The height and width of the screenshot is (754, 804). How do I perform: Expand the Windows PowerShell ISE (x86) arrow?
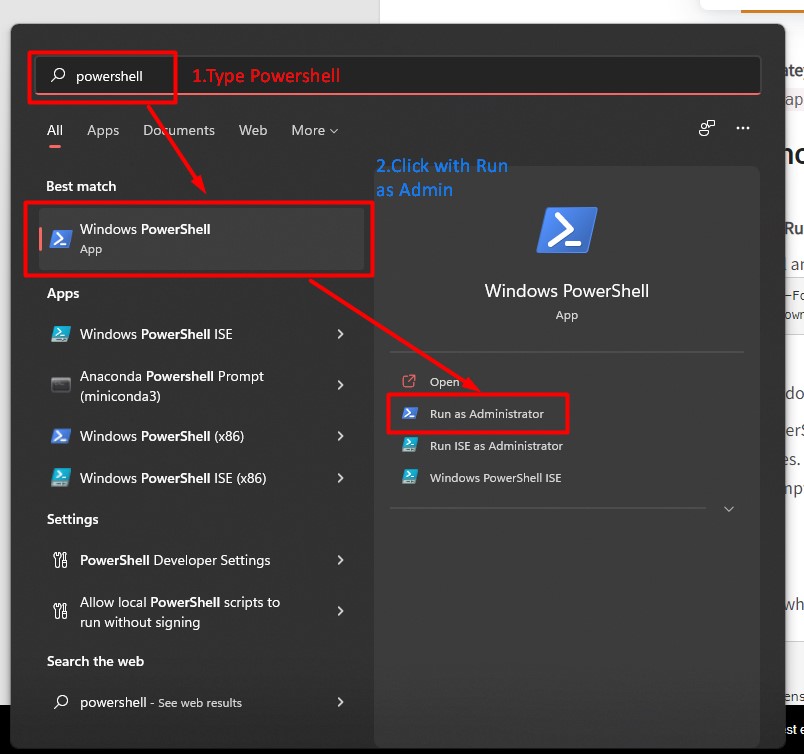(x=340, y=478)
